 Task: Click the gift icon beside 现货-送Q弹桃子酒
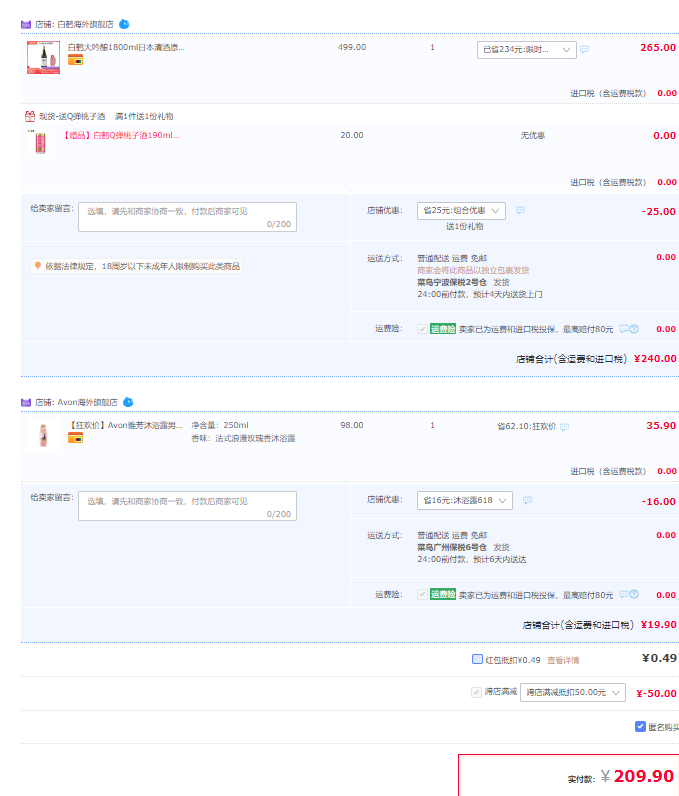30,116
